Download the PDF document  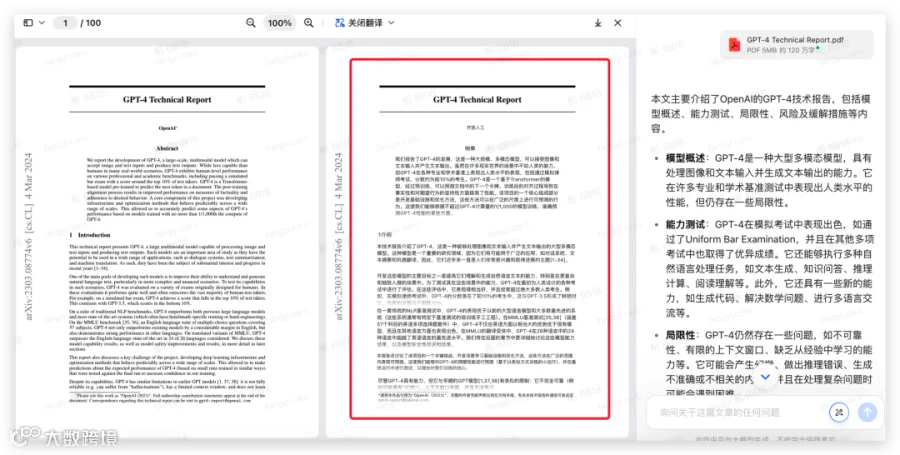[598, 23]
